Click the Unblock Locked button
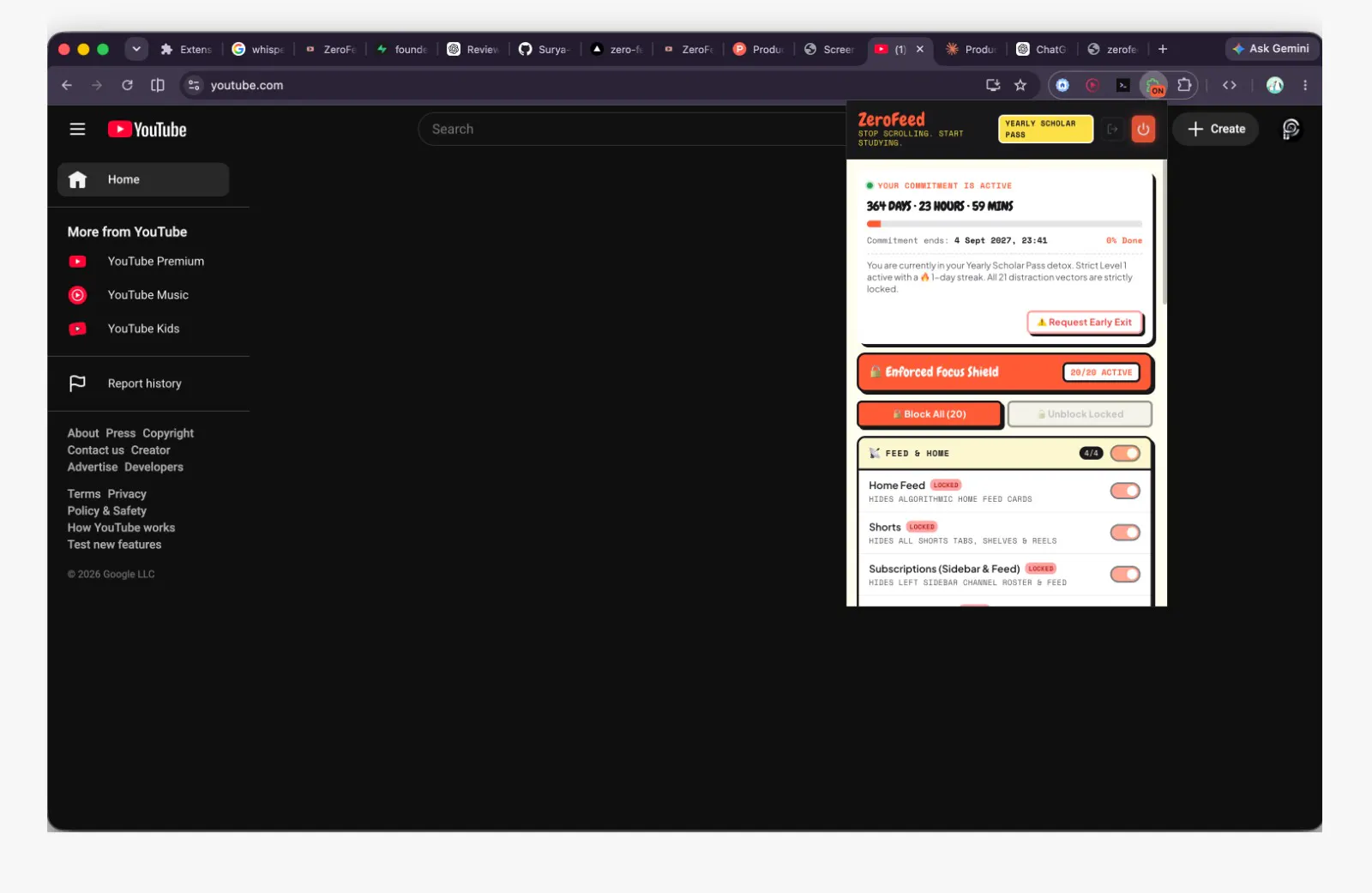The image size is (1372, 893). pos(1080,414)
